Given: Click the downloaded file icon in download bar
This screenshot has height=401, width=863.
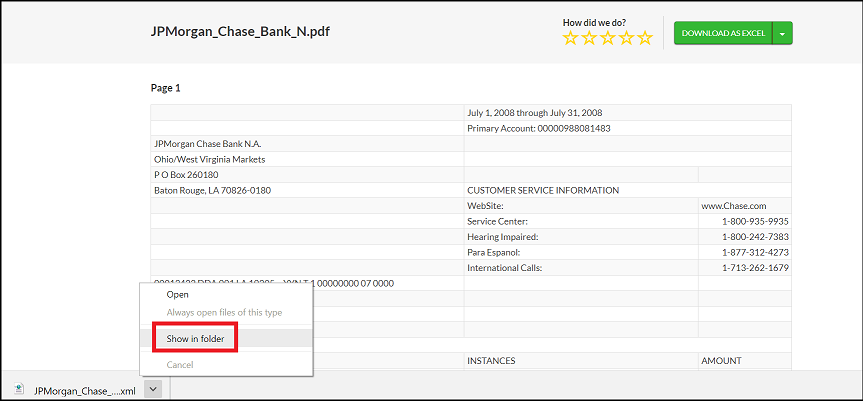Looking at the screenshot, I should point(21,391).
